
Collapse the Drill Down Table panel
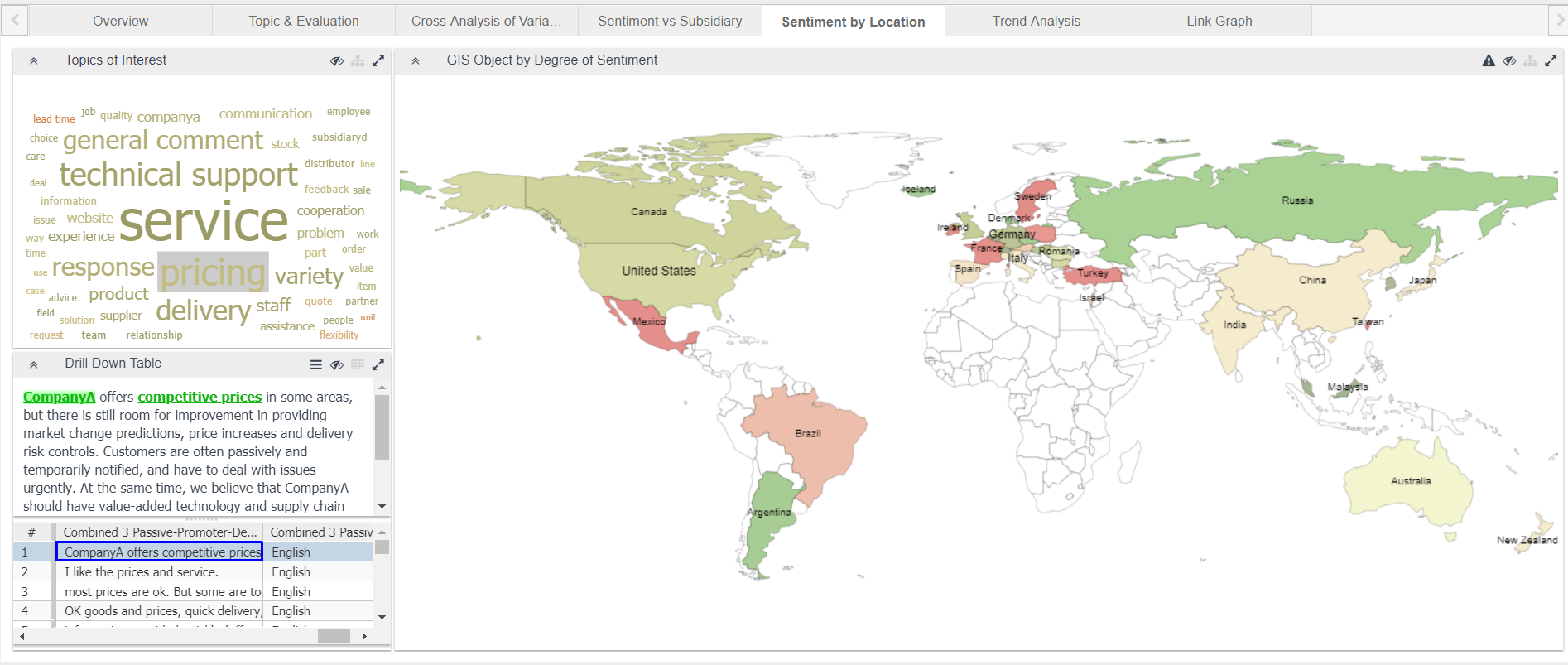[34, 364]
